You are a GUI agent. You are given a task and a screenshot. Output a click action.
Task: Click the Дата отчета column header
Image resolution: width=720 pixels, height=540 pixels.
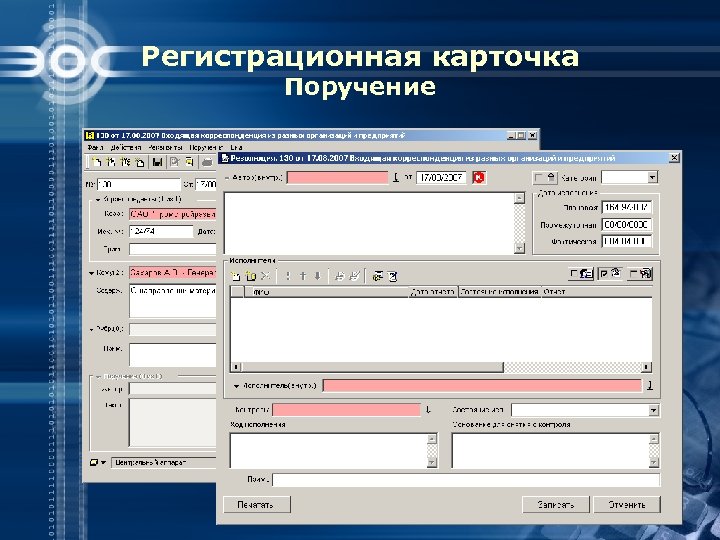tap(433, 292)
